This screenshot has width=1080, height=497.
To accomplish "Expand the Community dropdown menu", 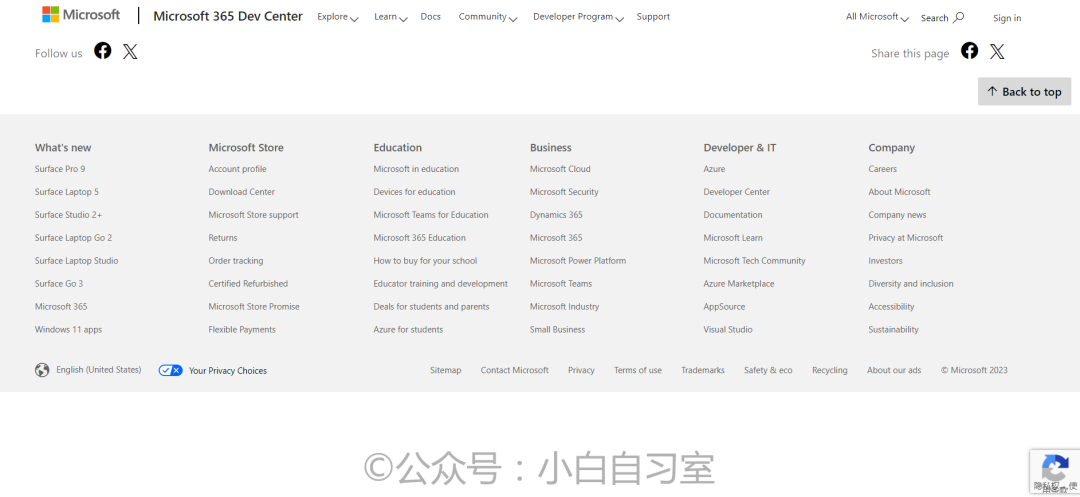I will pos(488,17).
